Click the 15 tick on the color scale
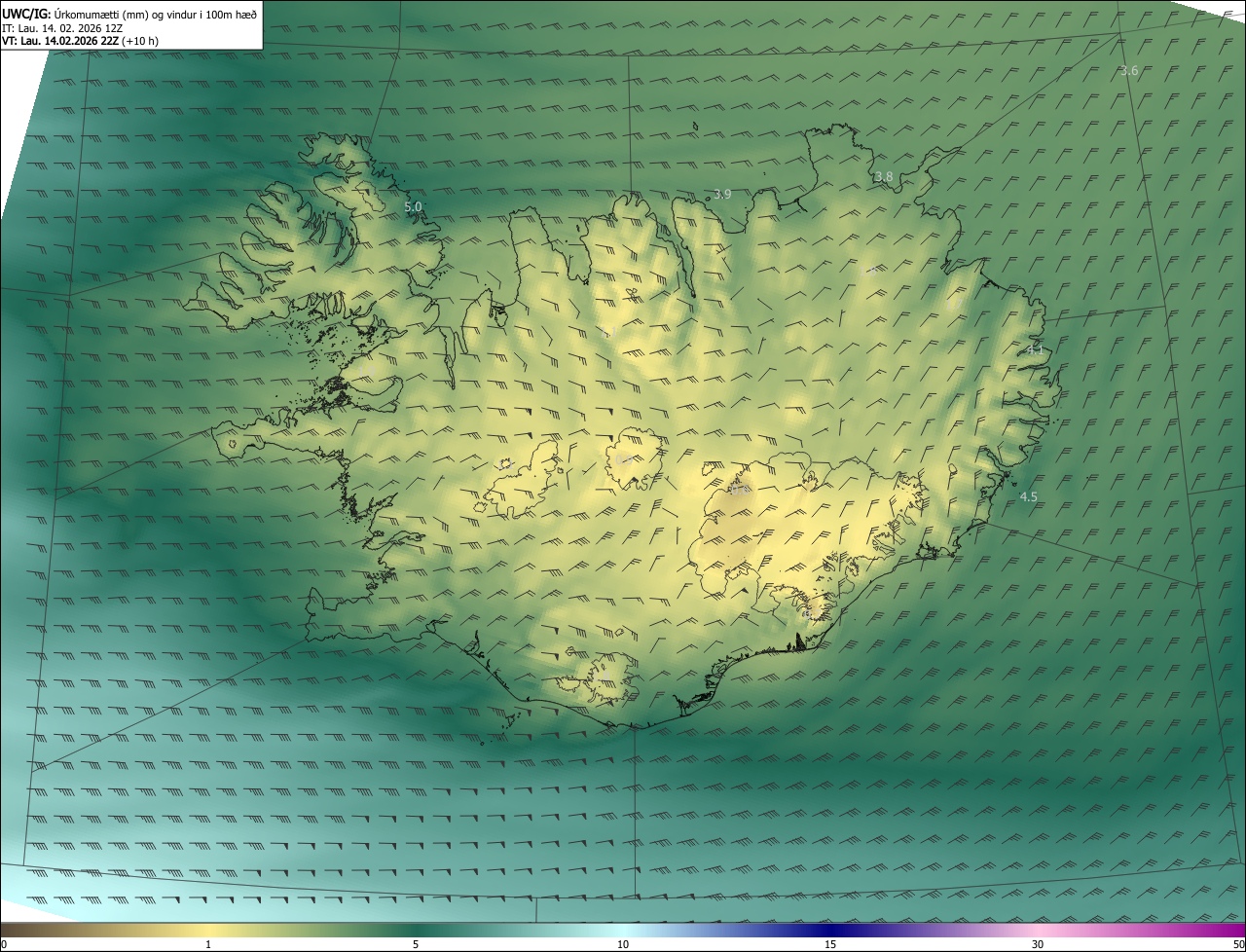This screenshot has width=1246, height=952. 830,944
